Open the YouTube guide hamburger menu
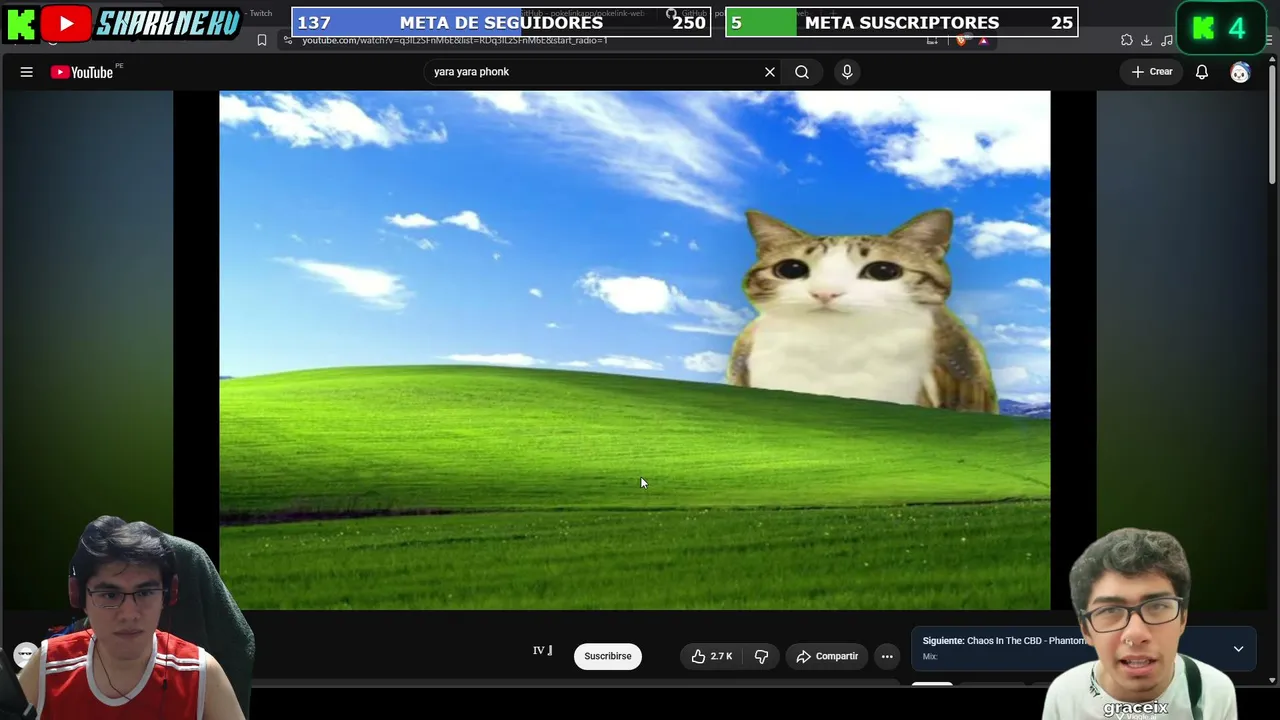1280x720 pixels. pyautogui.click(x=27, y=72)
